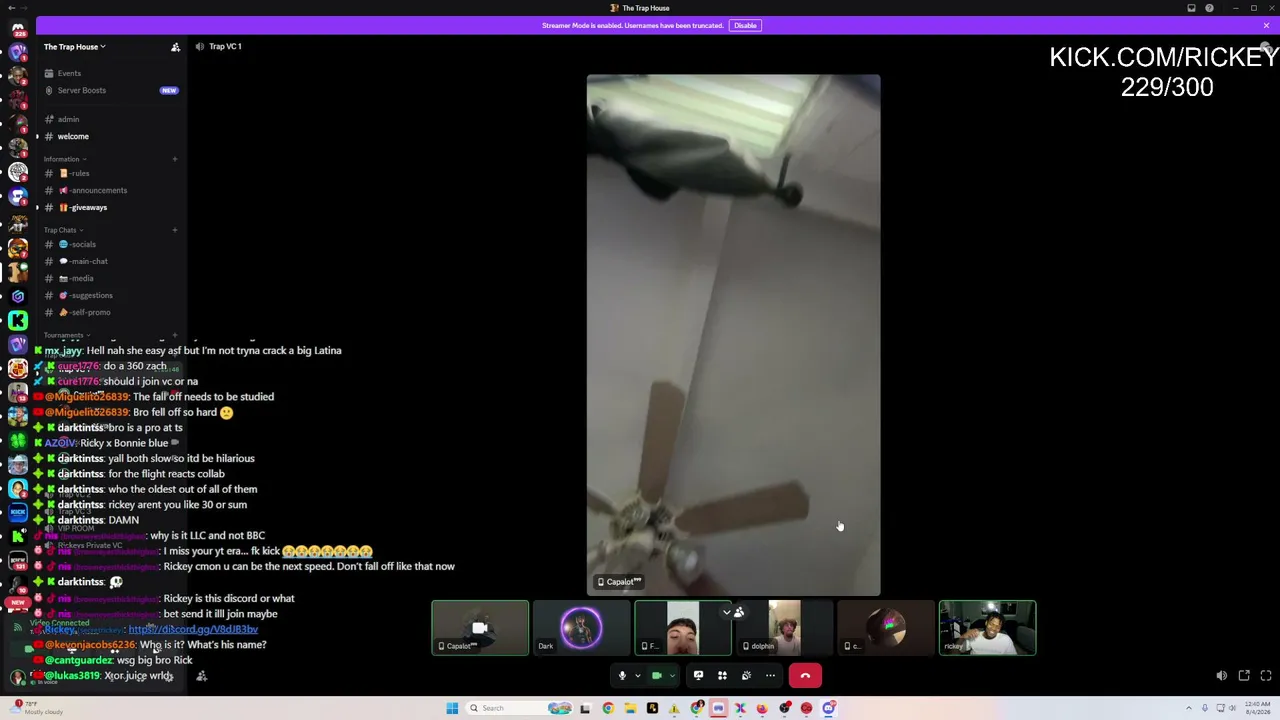This screenshot has height=720, width=1280.
Task: Open the Kick server icon in sidebar
Action: (18, 320)
